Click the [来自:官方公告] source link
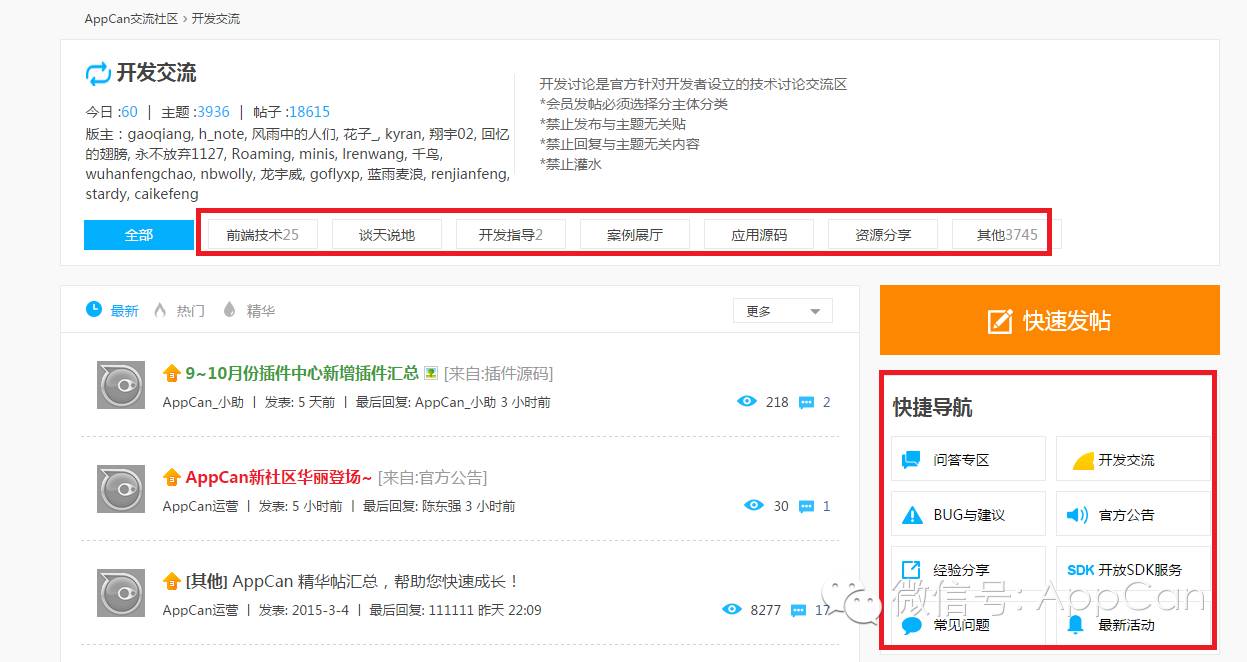The width and height of the screenshot is (1247, 662). [x=433, y=477]
